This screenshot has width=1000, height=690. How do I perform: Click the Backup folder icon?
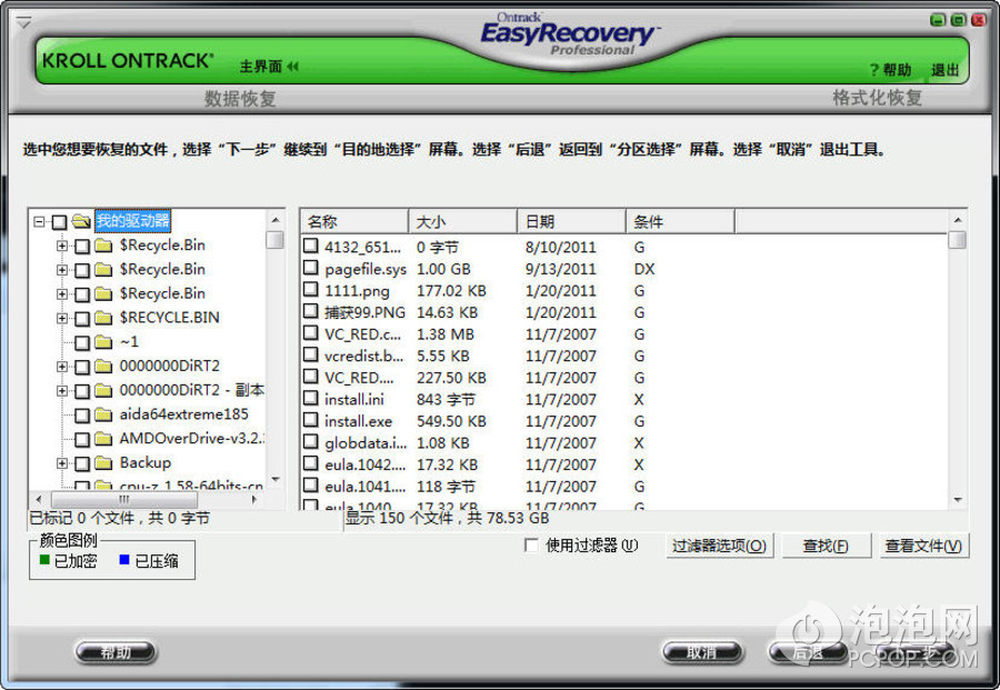[x=103, y=463]
